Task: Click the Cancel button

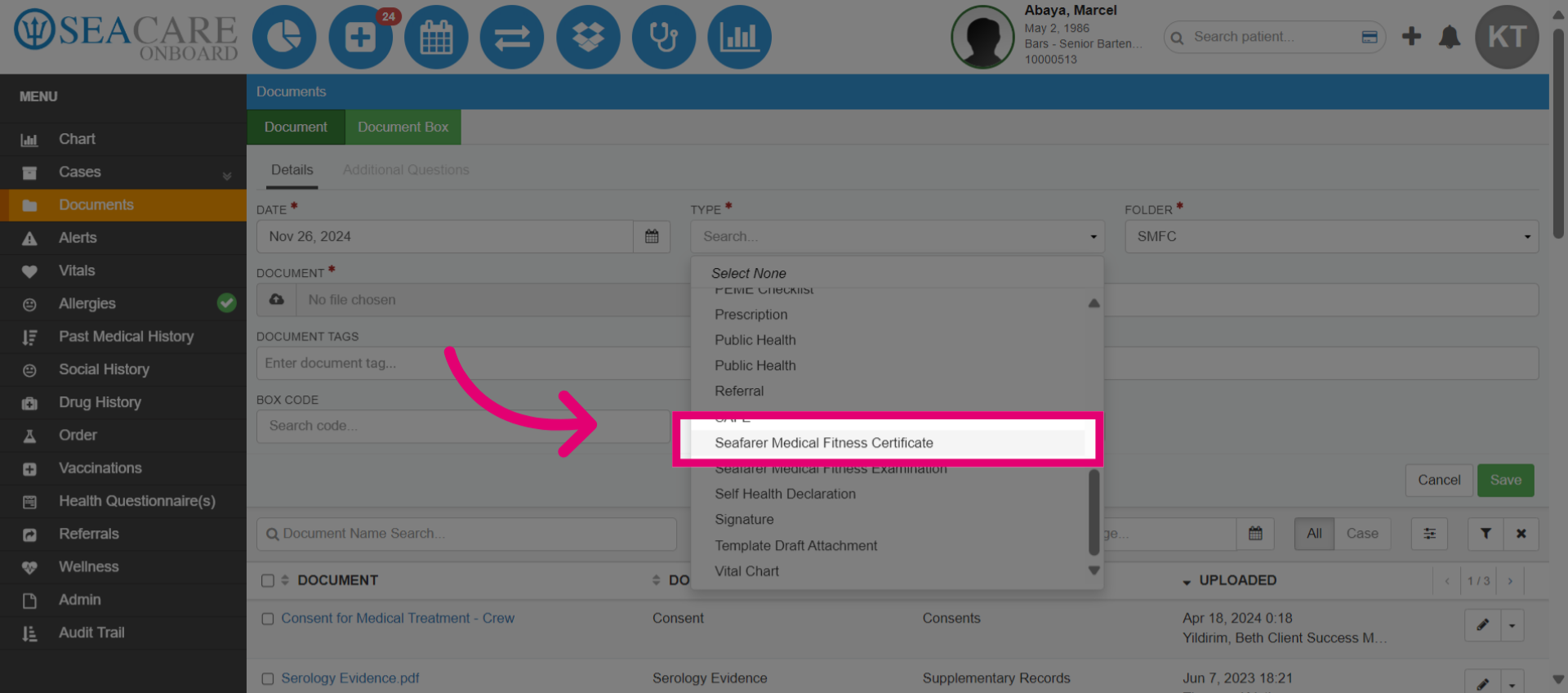Action: (1439, 481)
